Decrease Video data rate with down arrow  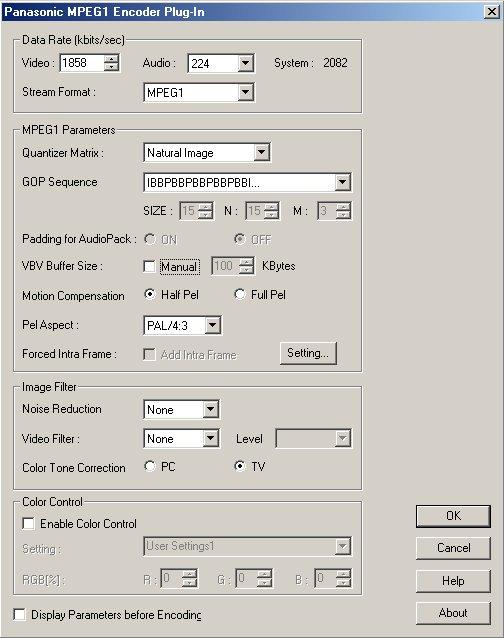[111, 67]
